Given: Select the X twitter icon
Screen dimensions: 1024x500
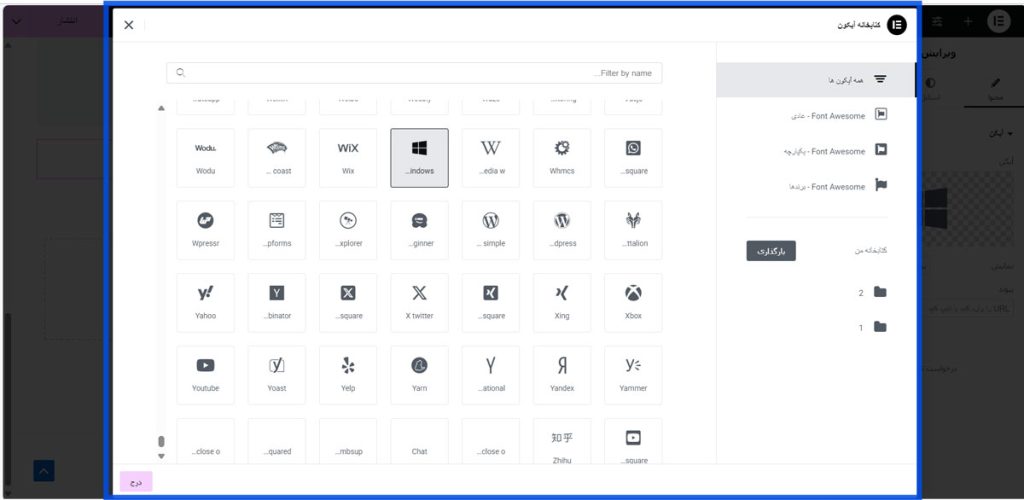Looking at the screenshot, I should tap(419, 302).
